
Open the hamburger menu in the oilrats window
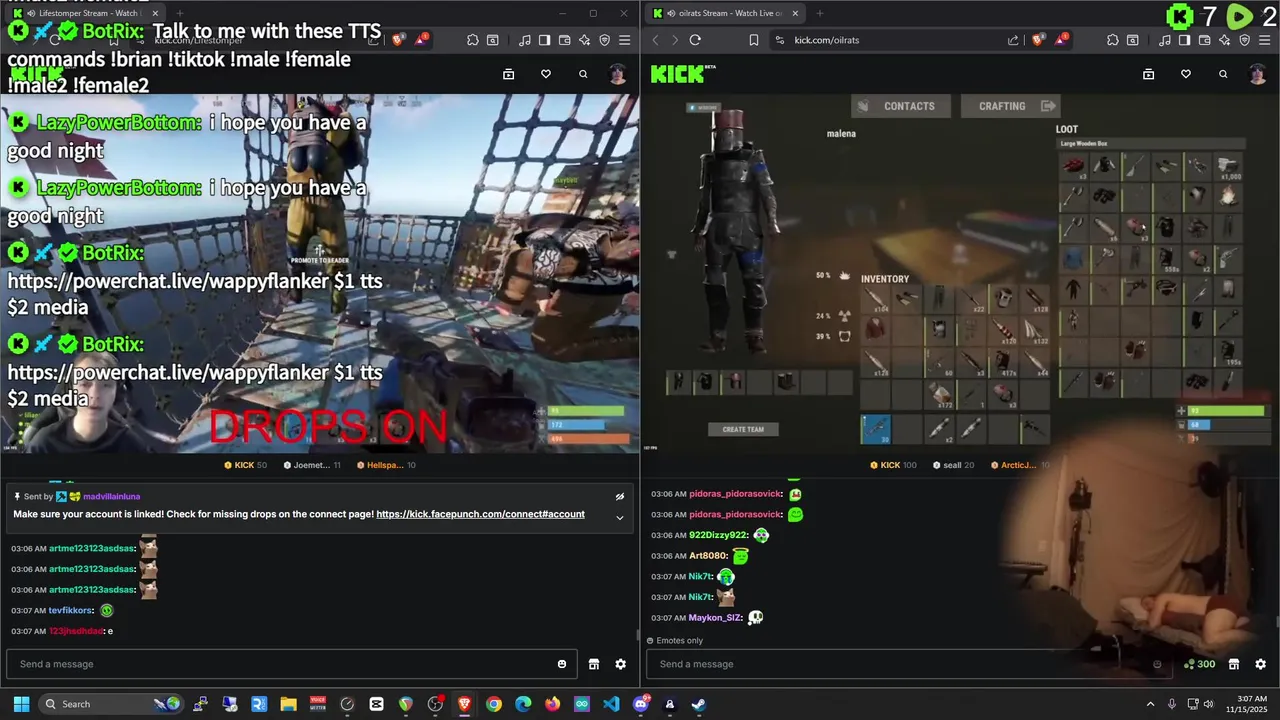click(x=1264, y=40)
